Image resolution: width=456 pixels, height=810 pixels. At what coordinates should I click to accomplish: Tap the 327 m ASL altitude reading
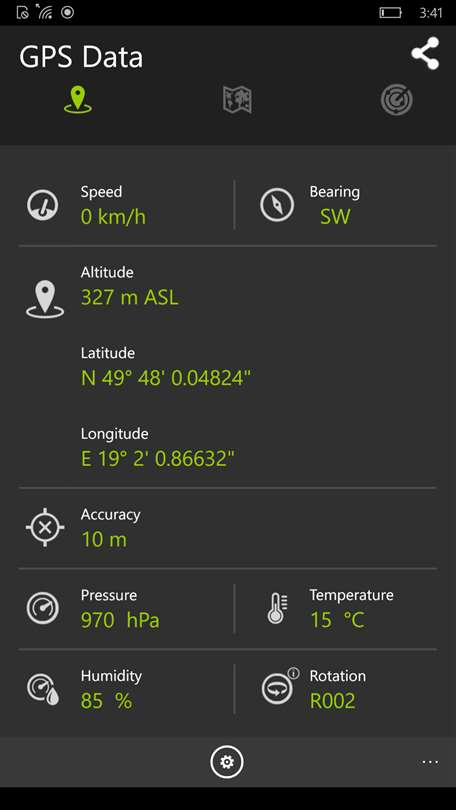[130, 298]
